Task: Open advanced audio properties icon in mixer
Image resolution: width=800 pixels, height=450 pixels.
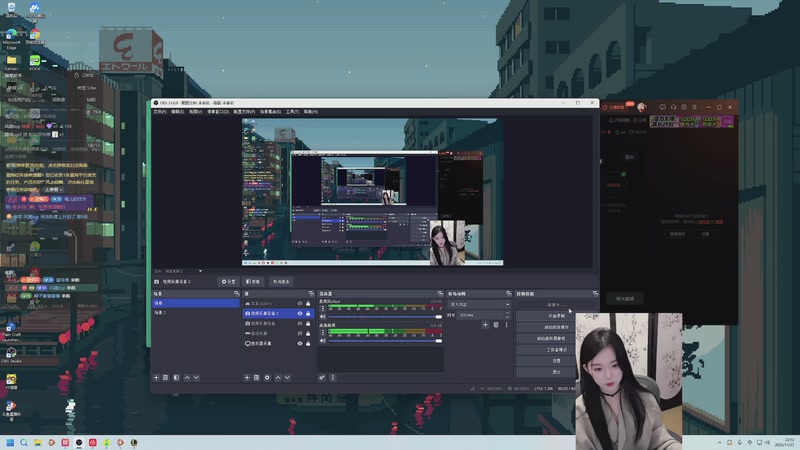Action: click(x=322, y=378)
